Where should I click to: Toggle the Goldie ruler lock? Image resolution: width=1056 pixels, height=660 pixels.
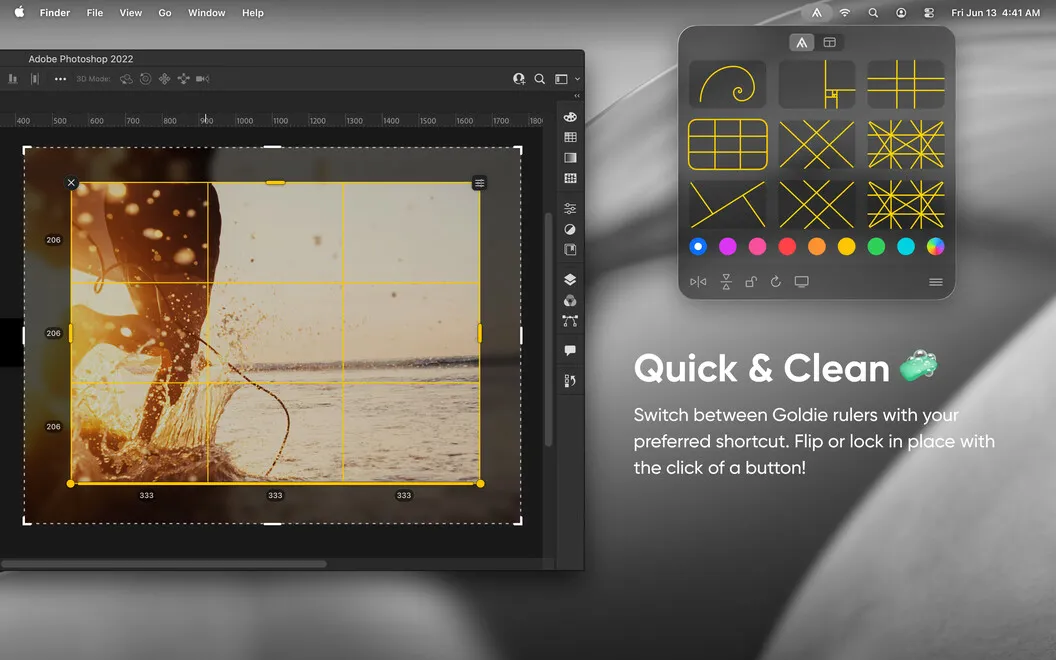point(751,282)
